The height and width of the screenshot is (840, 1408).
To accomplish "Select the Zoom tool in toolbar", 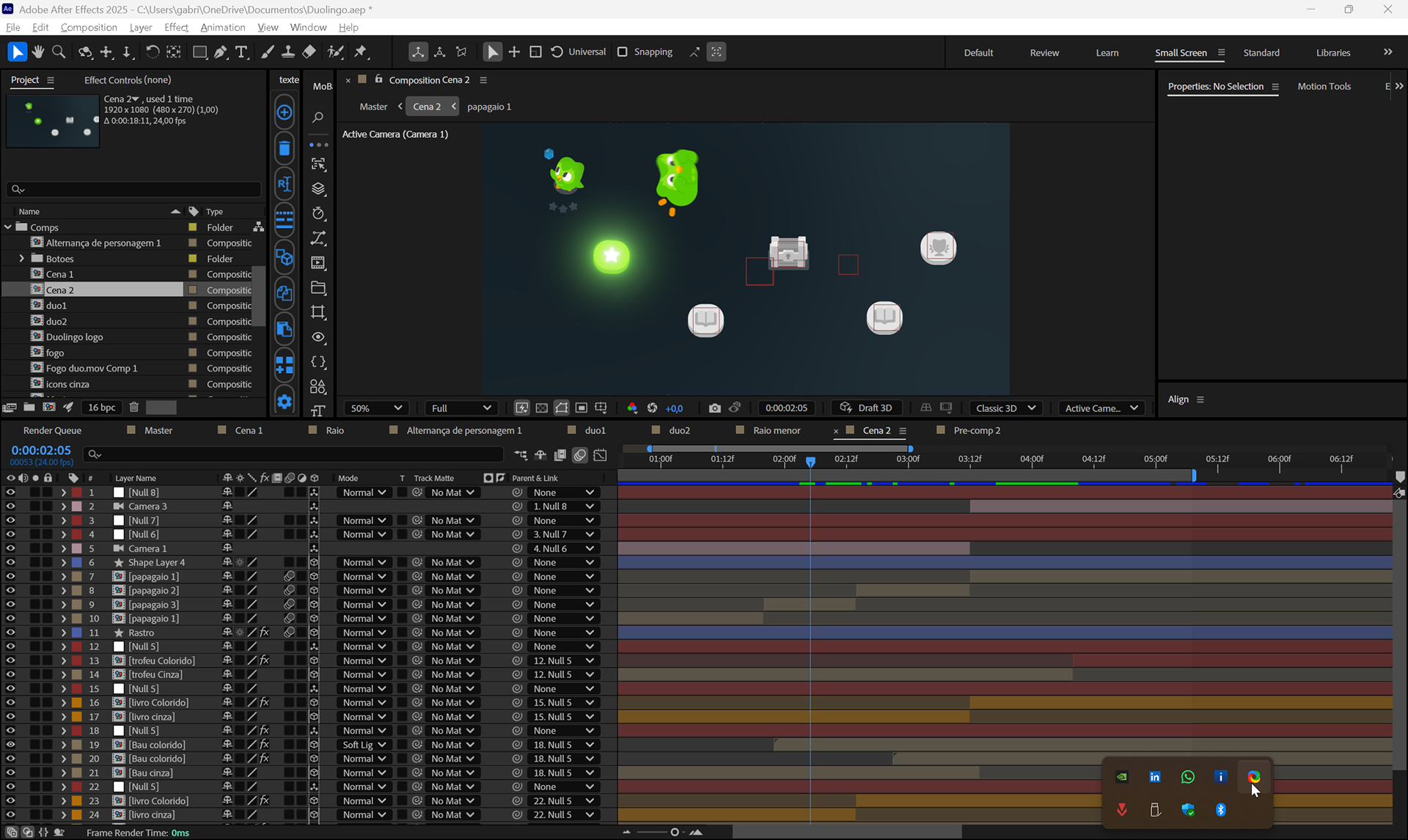I will coord(59,52).
